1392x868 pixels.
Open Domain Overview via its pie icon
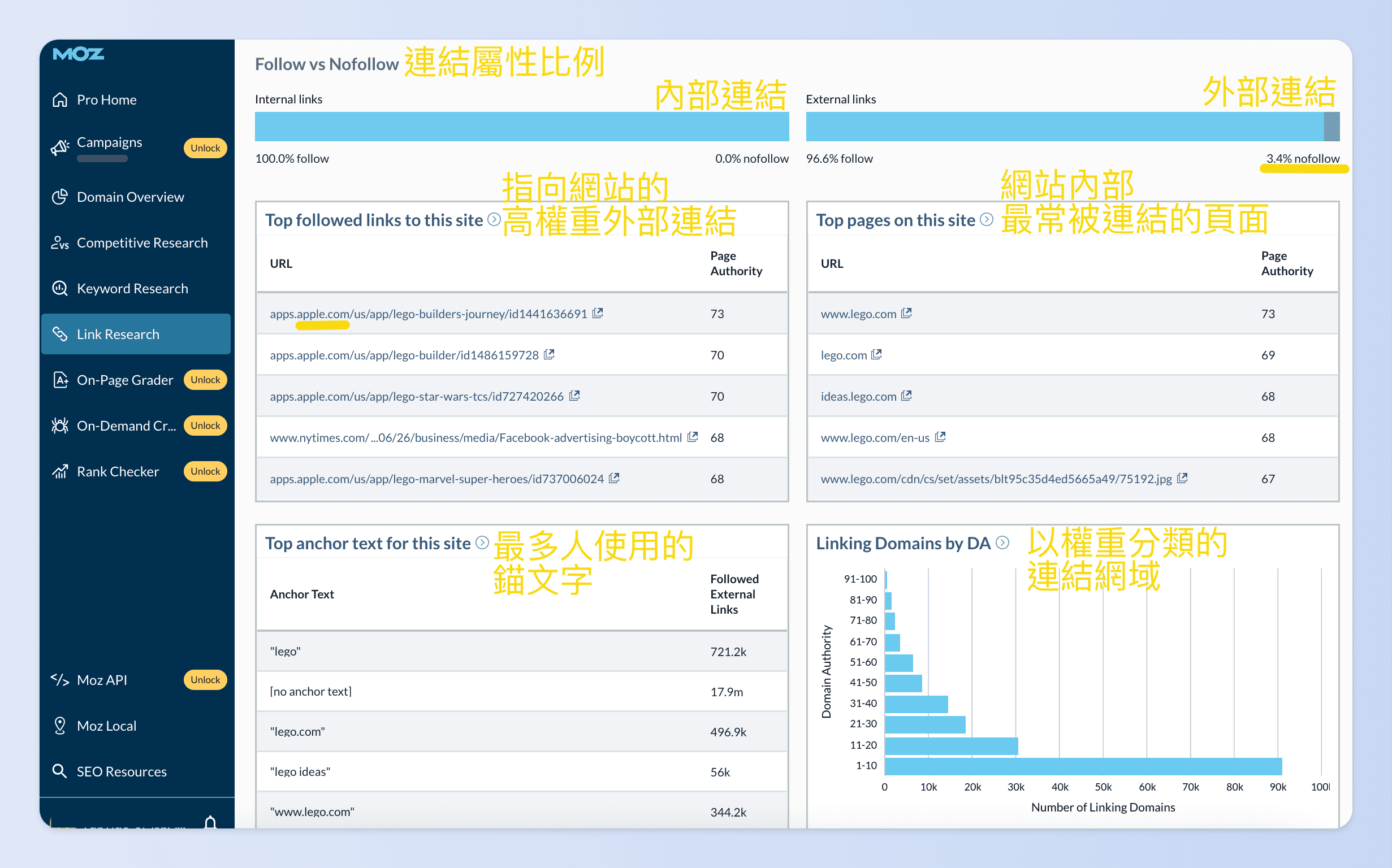[x=60, y=196]
